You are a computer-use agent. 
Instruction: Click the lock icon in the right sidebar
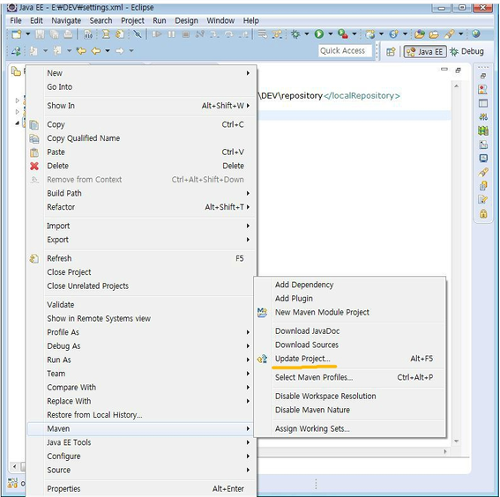tap(483, 214)
